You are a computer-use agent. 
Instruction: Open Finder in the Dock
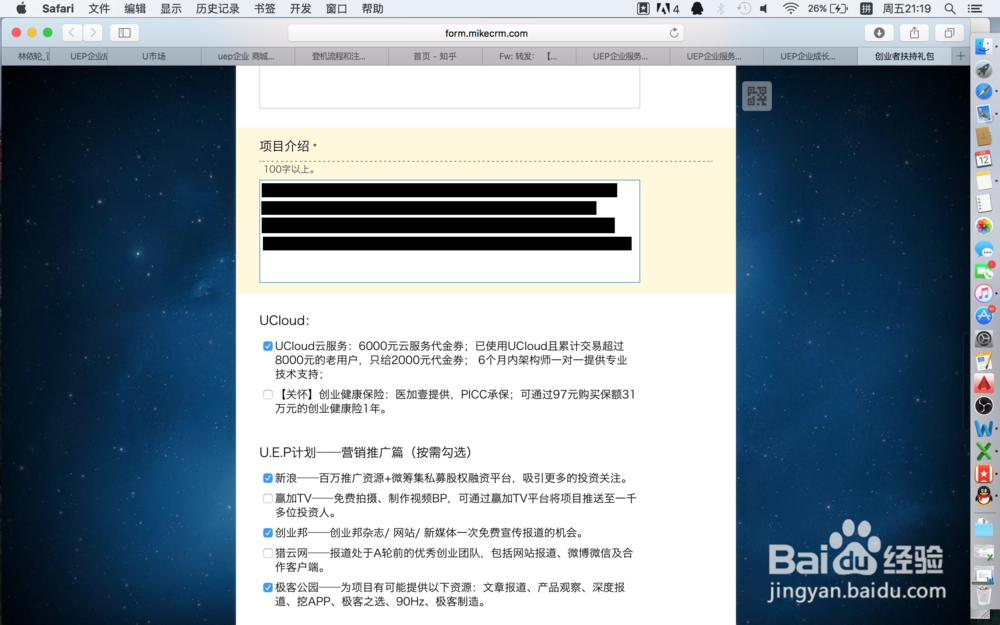983,45
